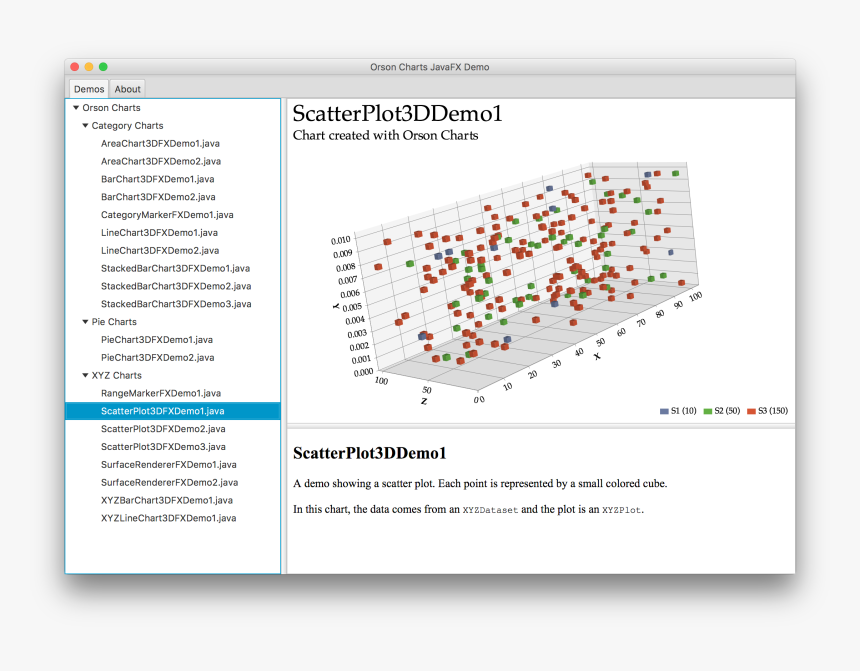This screenshot has width=860, height=671.
Task: Click the highlighted ScatterPlot3DFXDemo1.java row
Action: pyautogui.click(x=173, y=411)
